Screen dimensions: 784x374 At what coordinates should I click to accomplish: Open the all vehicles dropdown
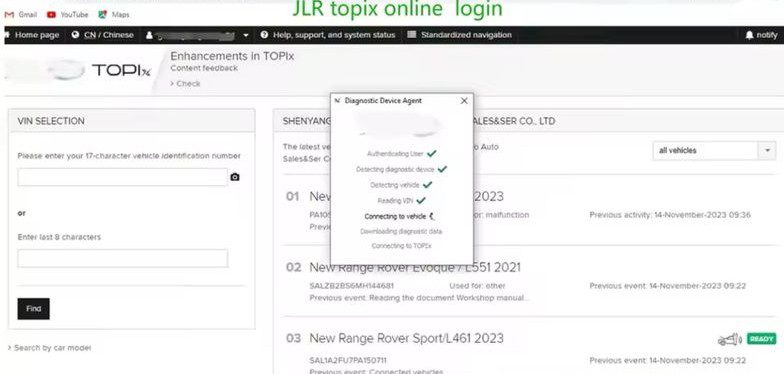[714, 150]
